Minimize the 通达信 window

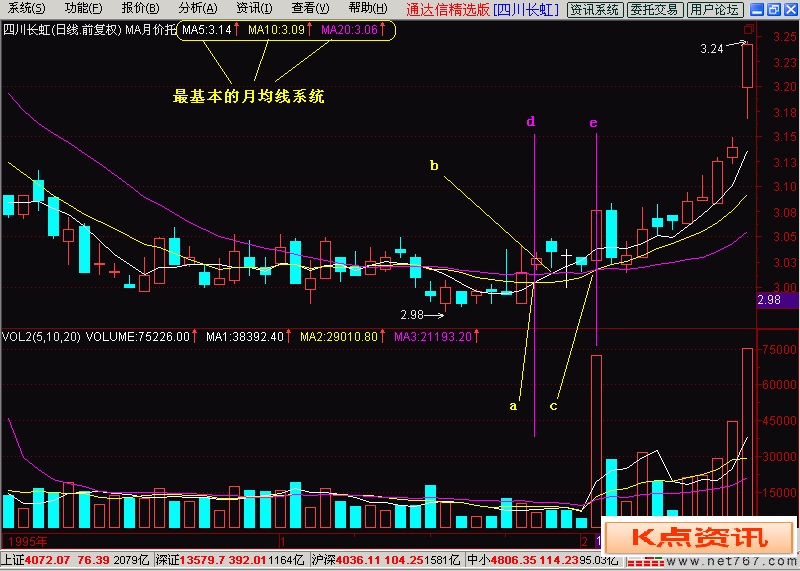pos(757,9)
